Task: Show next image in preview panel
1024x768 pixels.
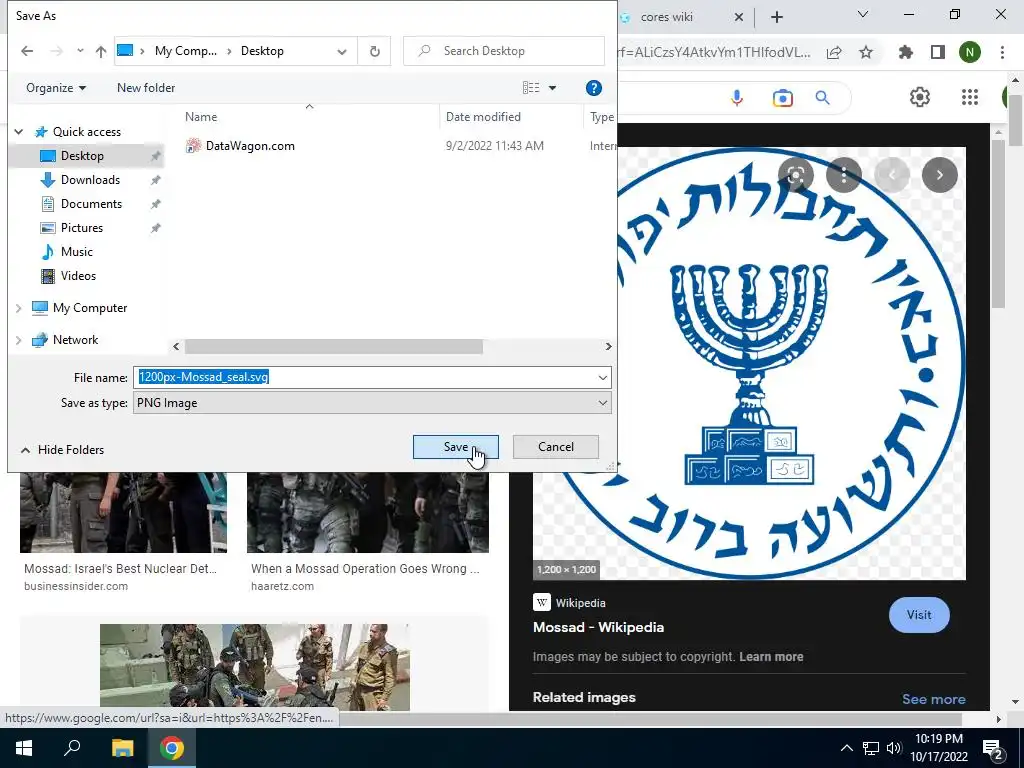Action: [940, 174]
